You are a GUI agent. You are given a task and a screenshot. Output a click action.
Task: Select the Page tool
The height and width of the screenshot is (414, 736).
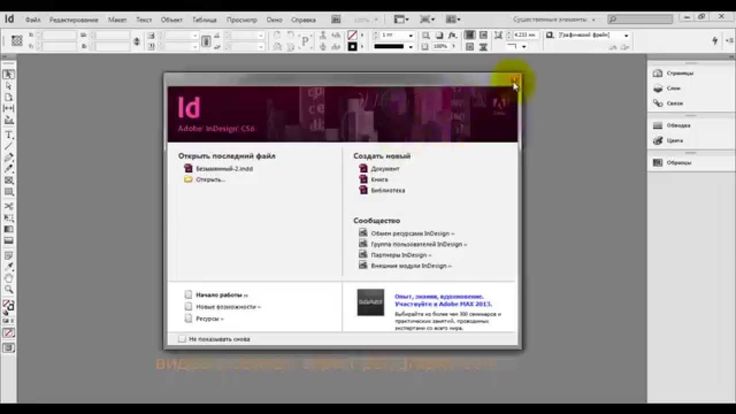click(x=8, y=97)
